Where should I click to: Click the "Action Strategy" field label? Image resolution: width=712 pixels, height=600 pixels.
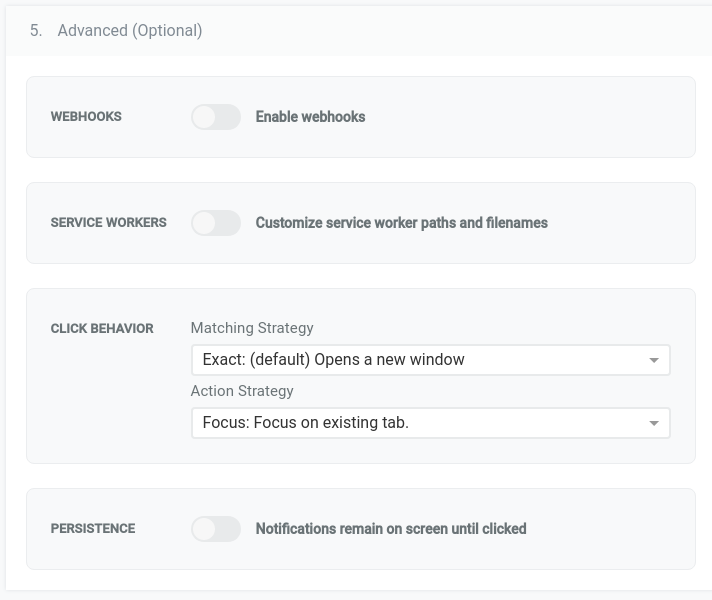point(242,391)
